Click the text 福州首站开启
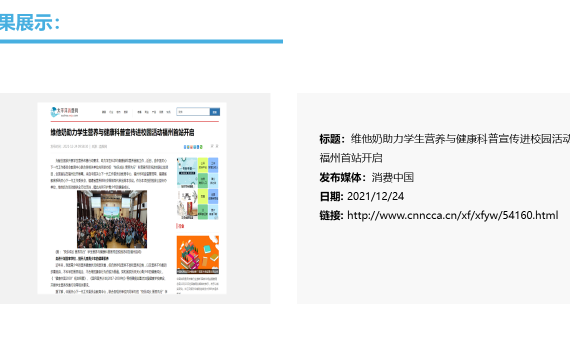This screenshot has width=570, height=360. click(x=351, y=158)
